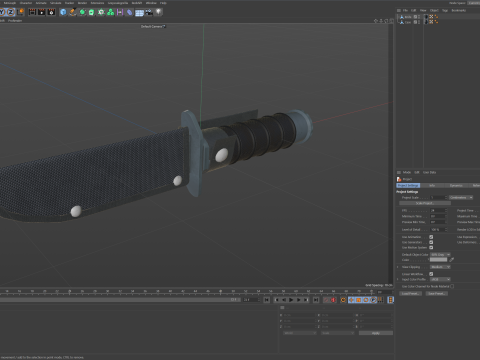Open Edit Render Settings icon

pos(51,12)
